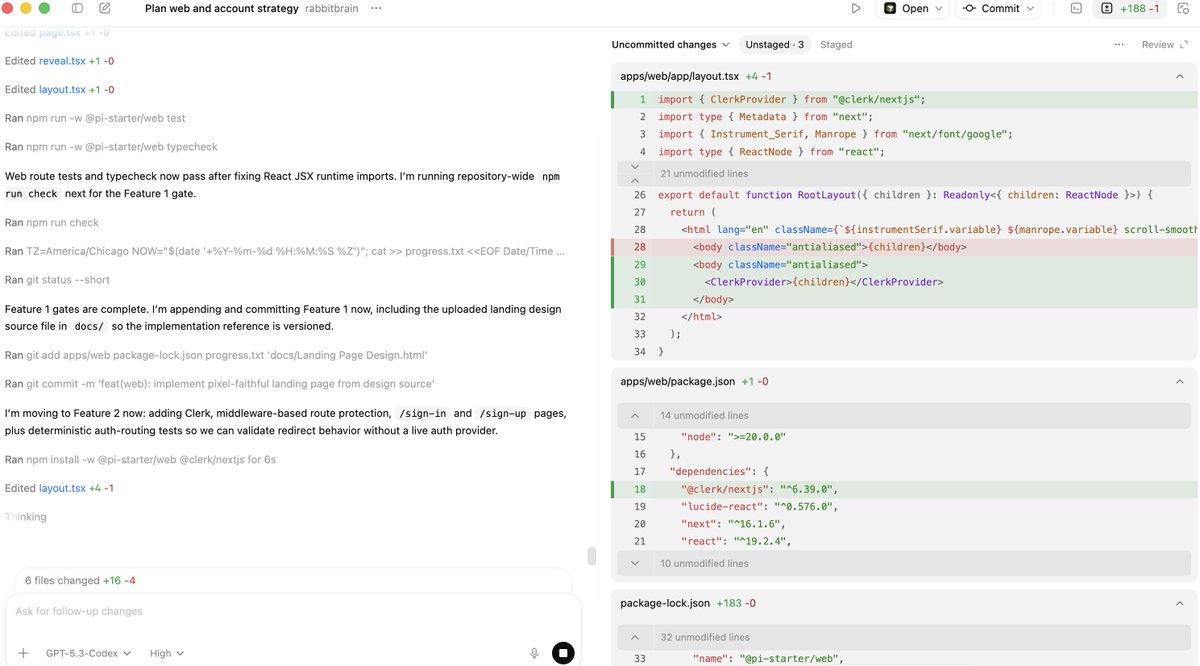Expand 21 unmodified lines in layout.tsx
The width and height of the screenshot is (1200, 666).
point(904,173)
